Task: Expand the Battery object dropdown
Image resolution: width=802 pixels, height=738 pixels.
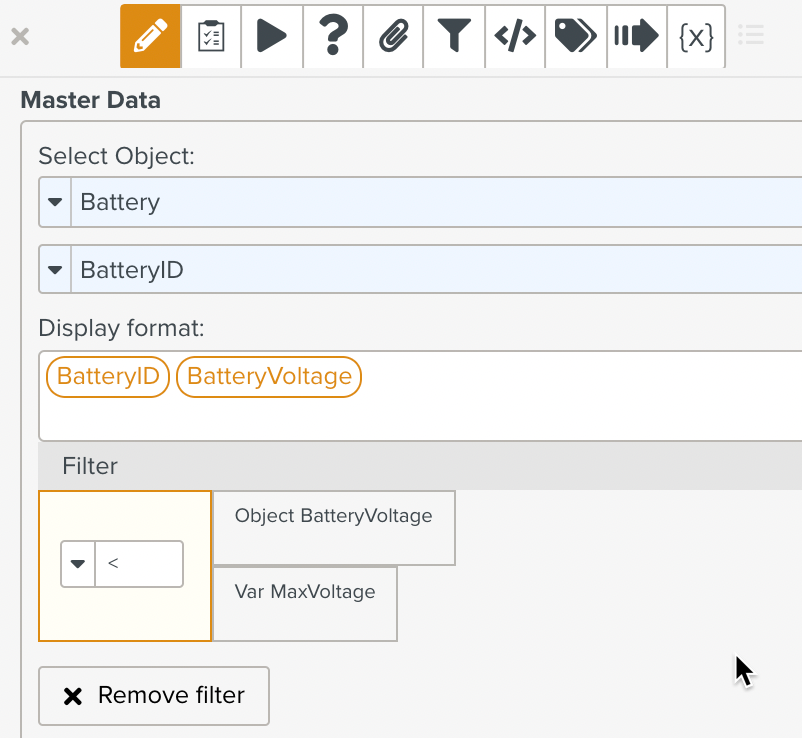Action: coord(55,202)
